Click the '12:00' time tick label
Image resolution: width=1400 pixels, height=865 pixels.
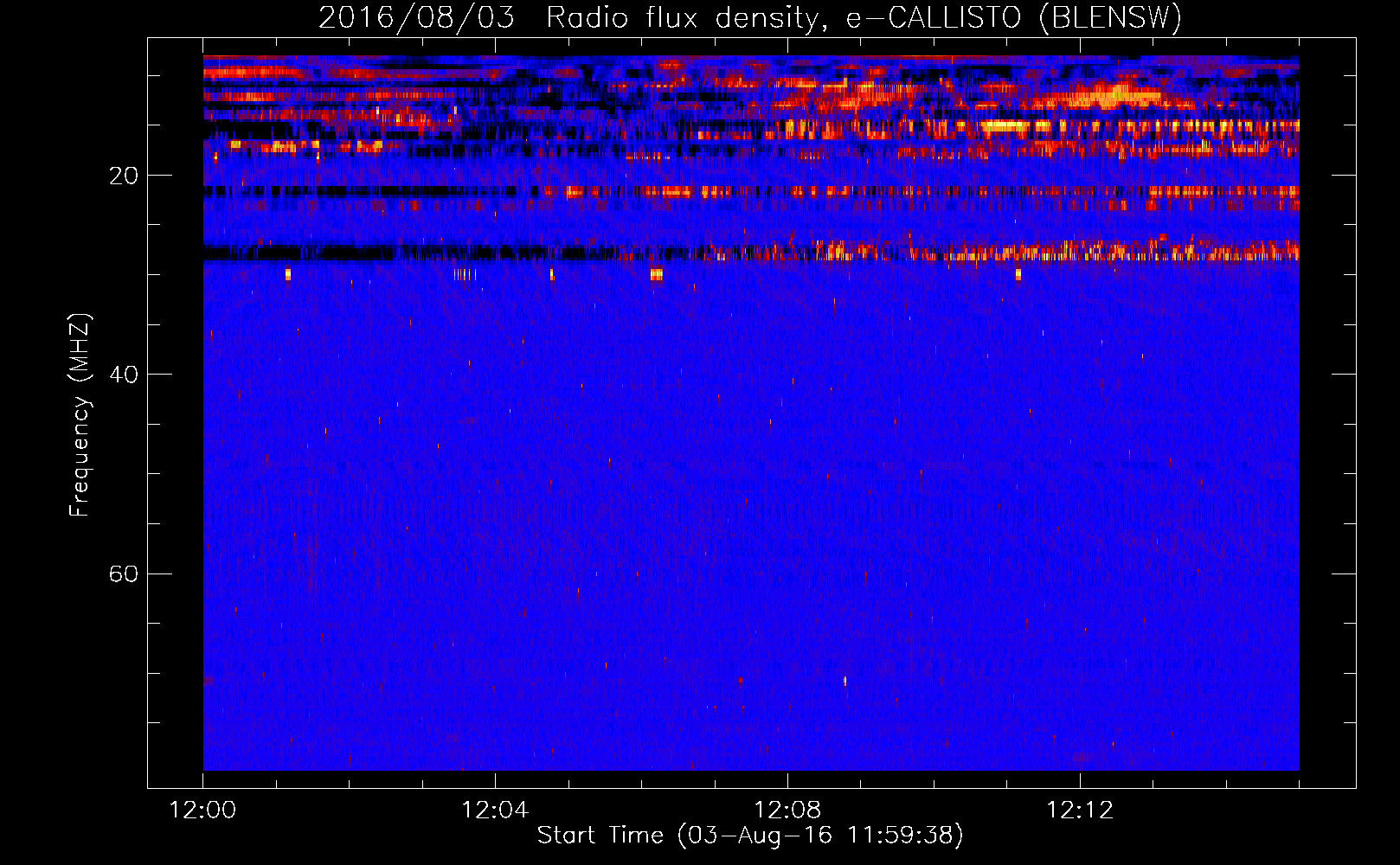(203, 811)
